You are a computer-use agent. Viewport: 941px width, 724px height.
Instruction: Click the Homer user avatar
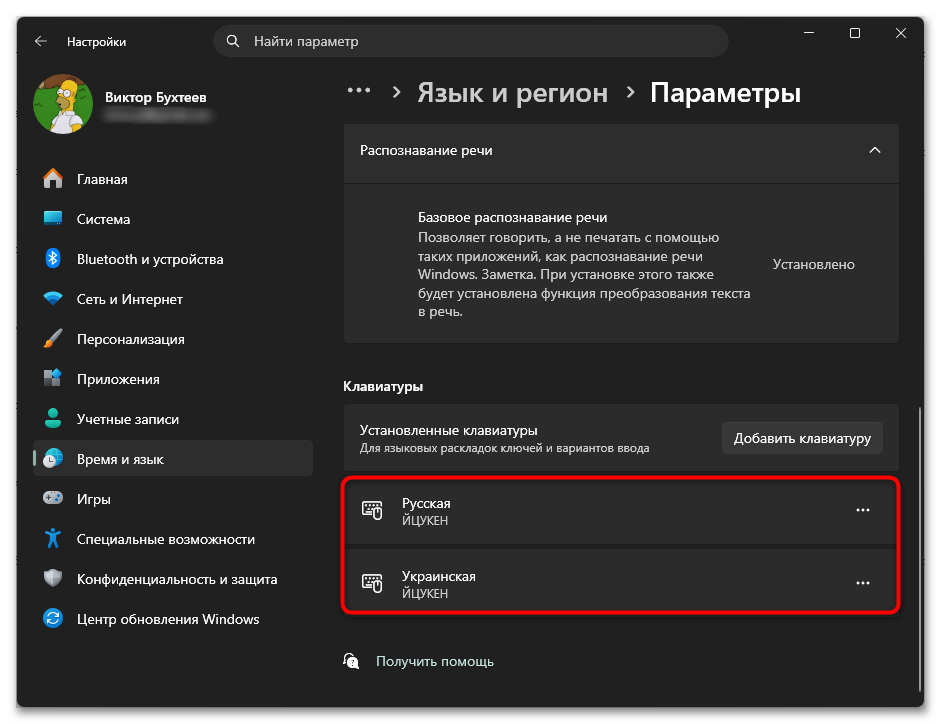point(63,104)
